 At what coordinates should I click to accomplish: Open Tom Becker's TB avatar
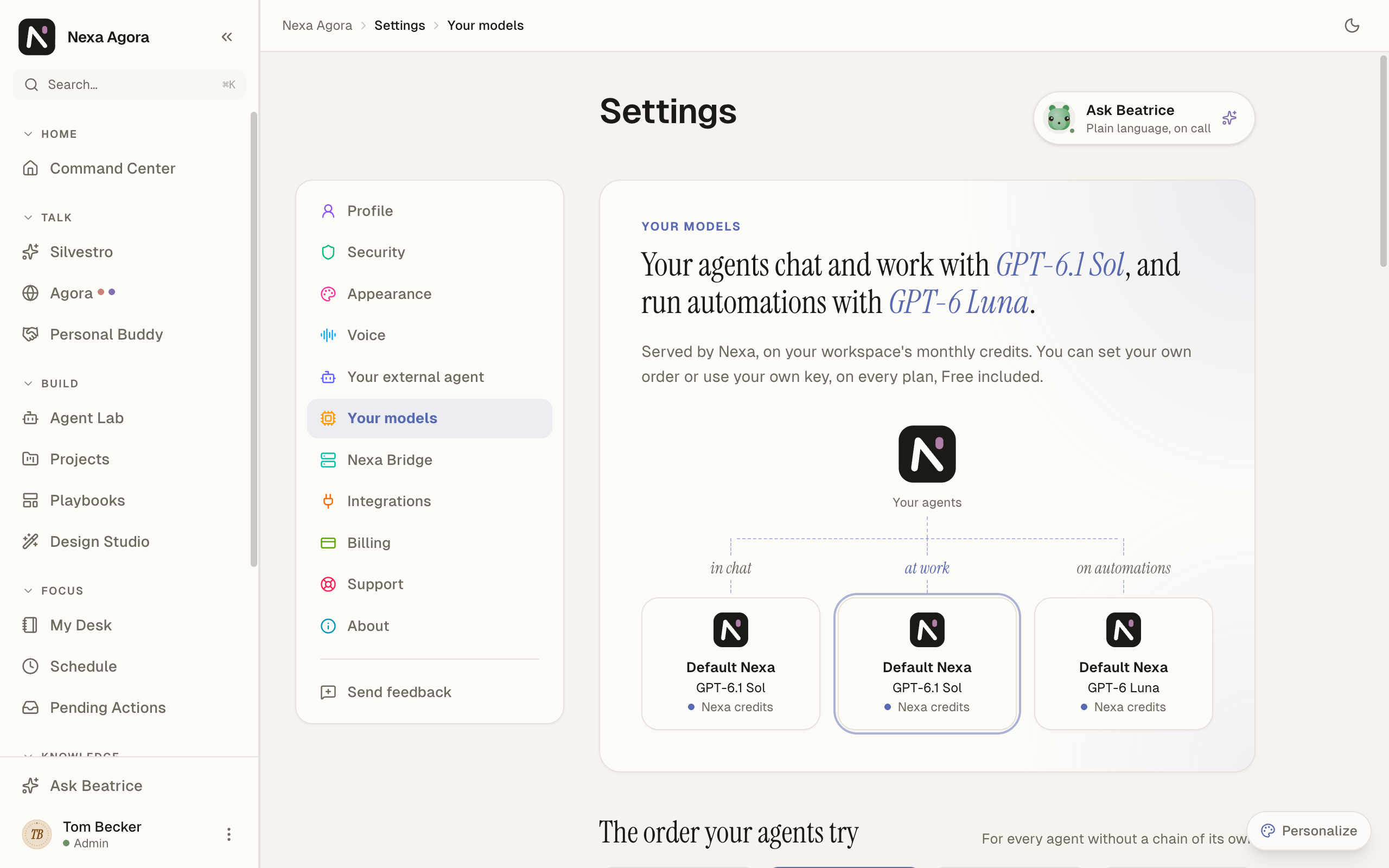coord(37,834)
